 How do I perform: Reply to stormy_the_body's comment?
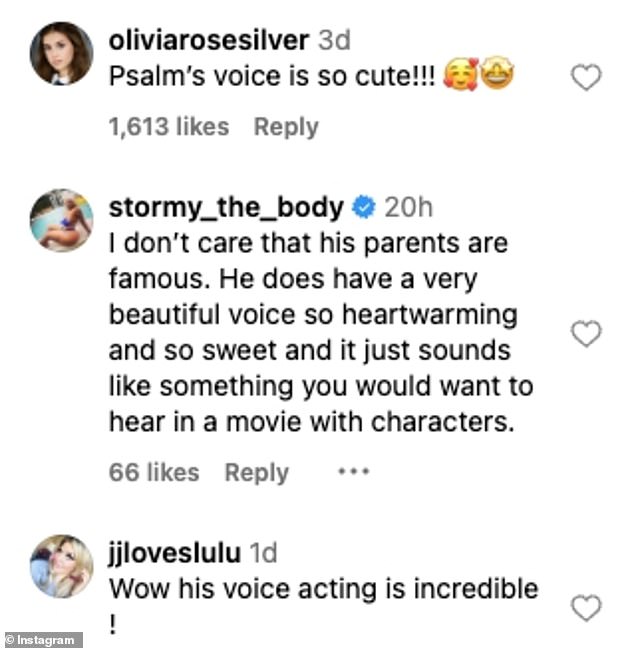click(x=256, y=472)
